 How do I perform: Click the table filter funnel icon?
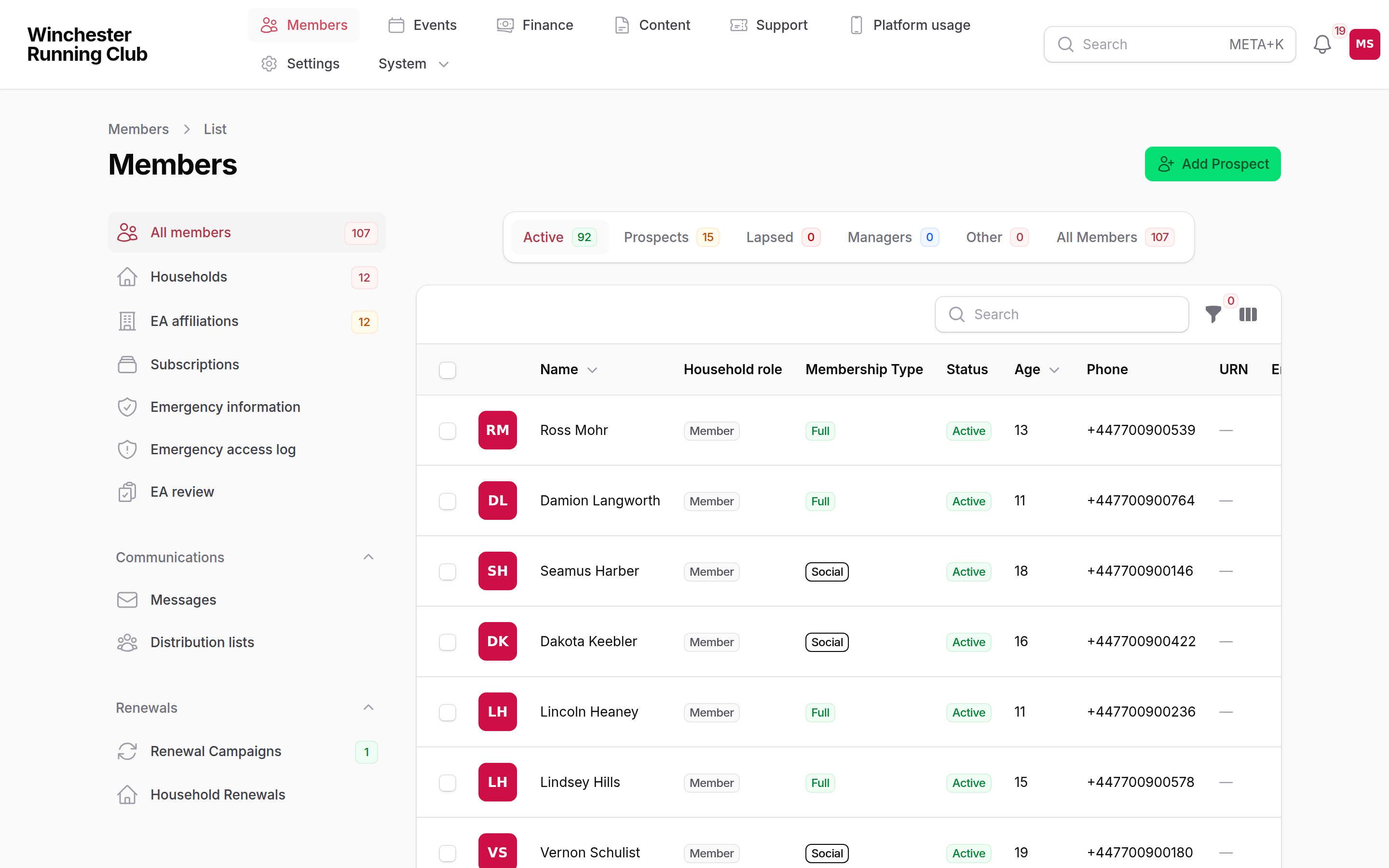[1213, 314]
